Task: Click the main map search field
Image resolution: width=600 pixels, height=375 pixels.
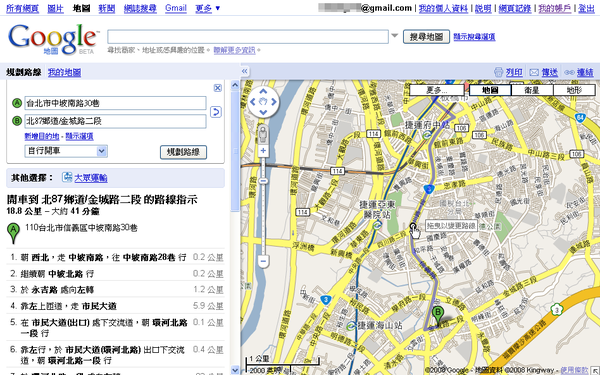Action: coord(248,37)
